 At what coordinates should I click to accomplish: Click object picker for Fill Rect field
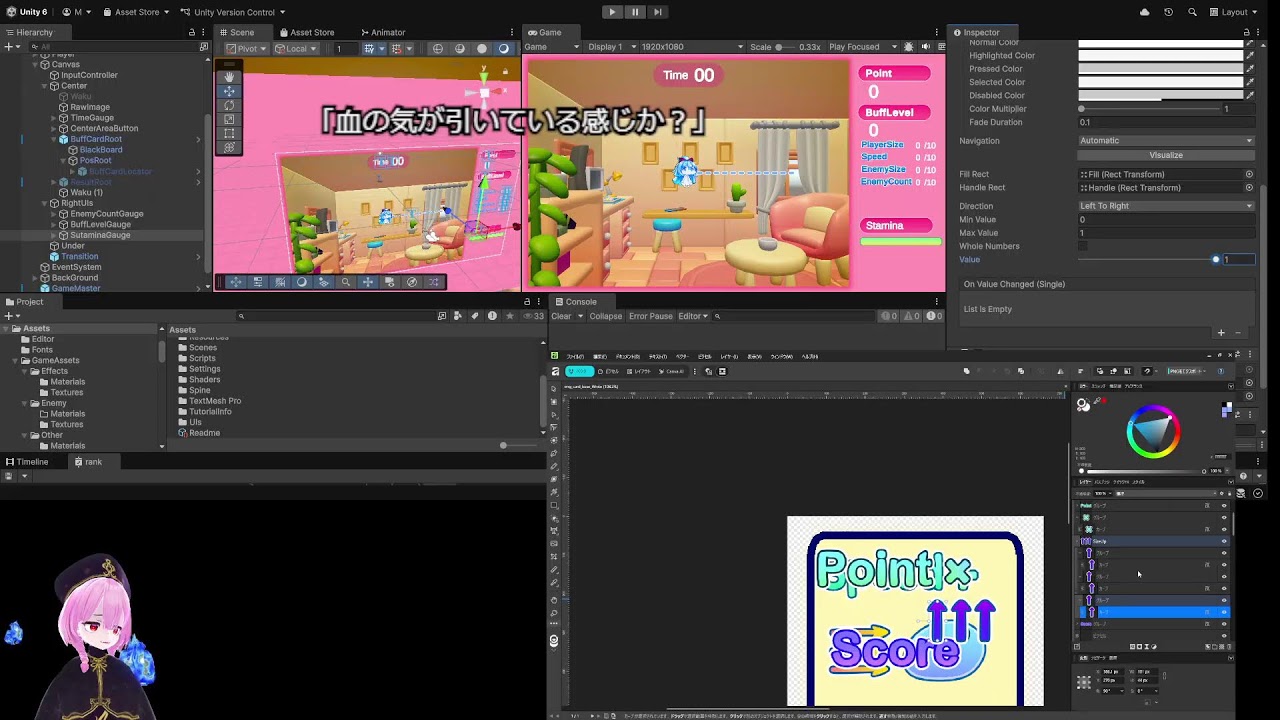coord(1249,174)
